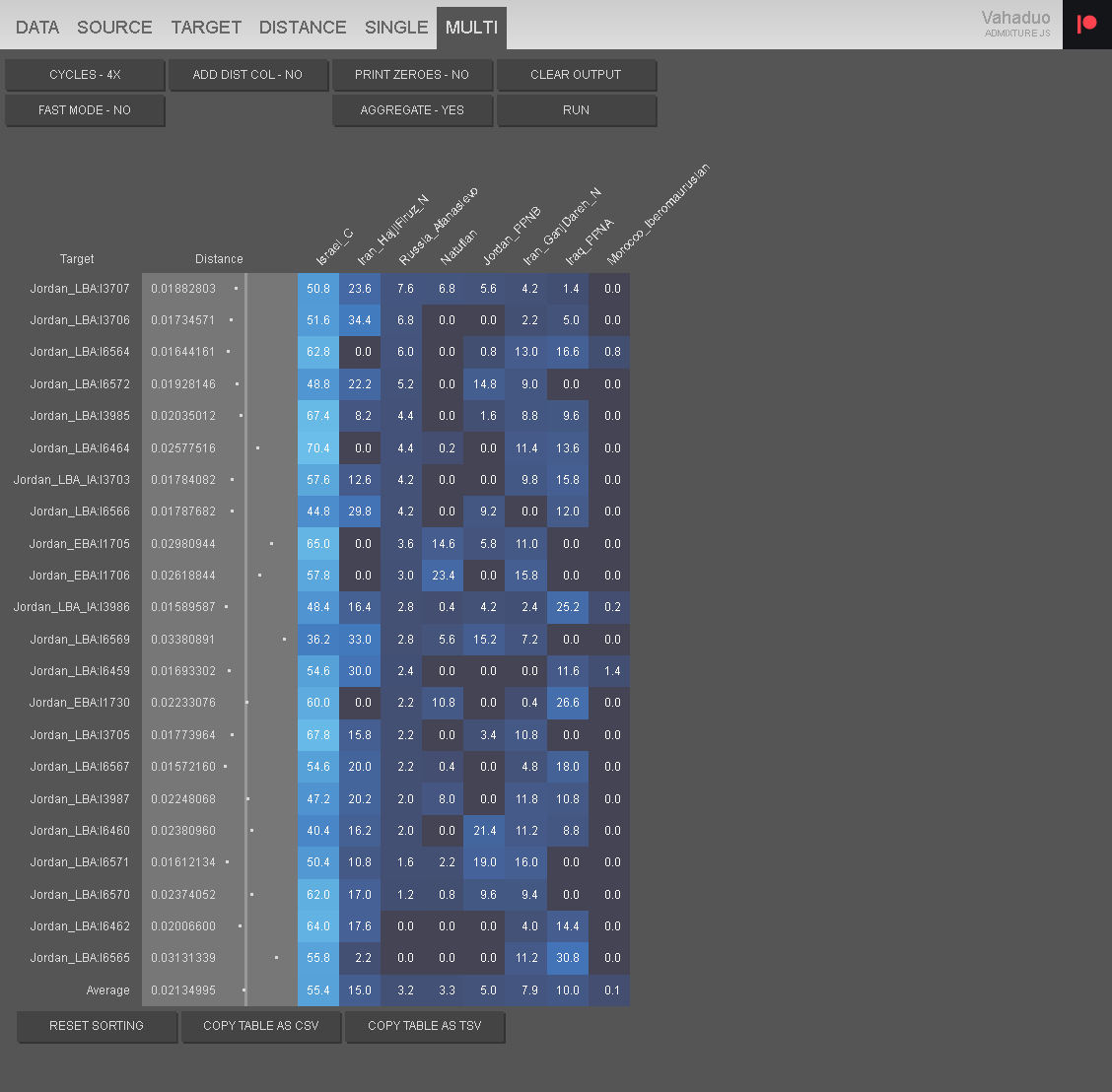
Task: Sort table by the Target column header
Action: [x=77, y=259]
